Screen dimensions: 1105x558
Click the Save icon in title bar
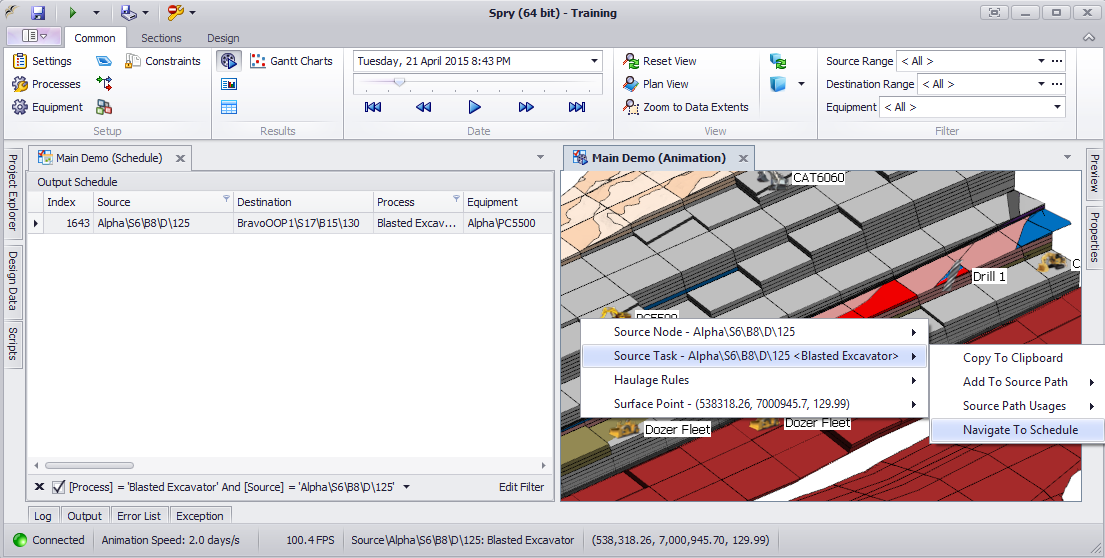coord(38,13)
